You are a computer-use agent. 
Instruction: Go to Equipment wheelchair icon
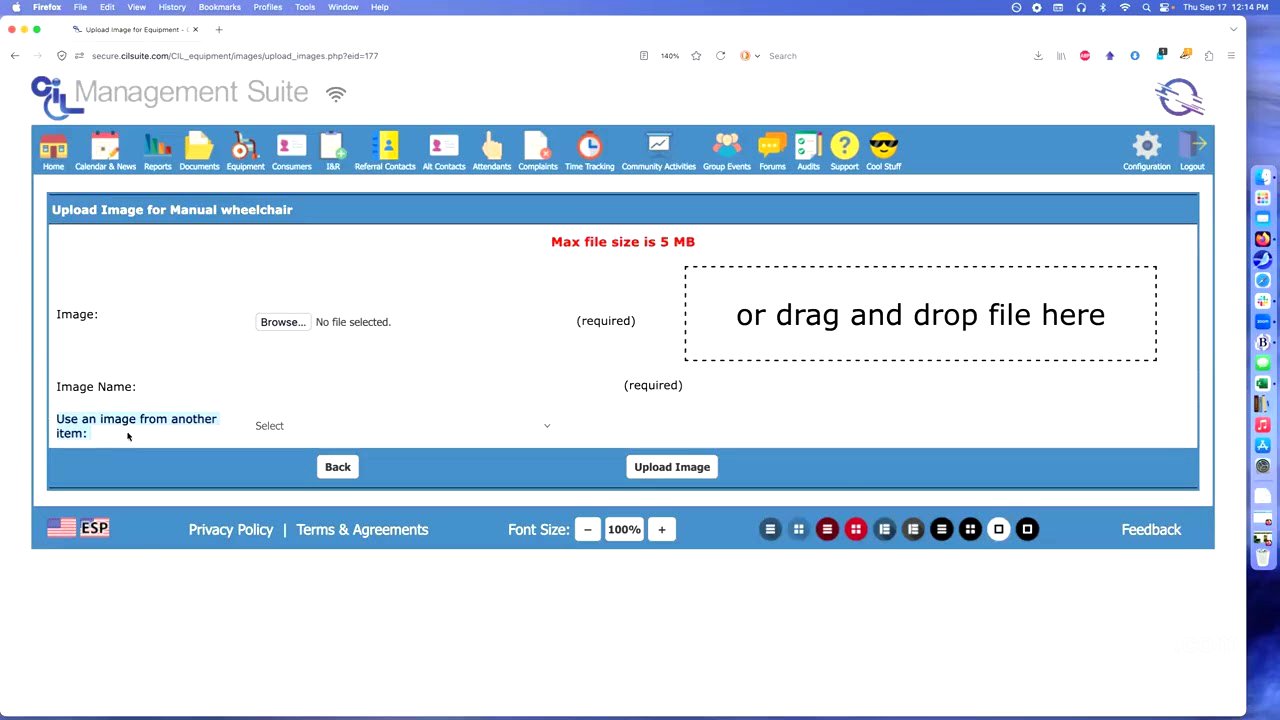click(x=245, y=152)
